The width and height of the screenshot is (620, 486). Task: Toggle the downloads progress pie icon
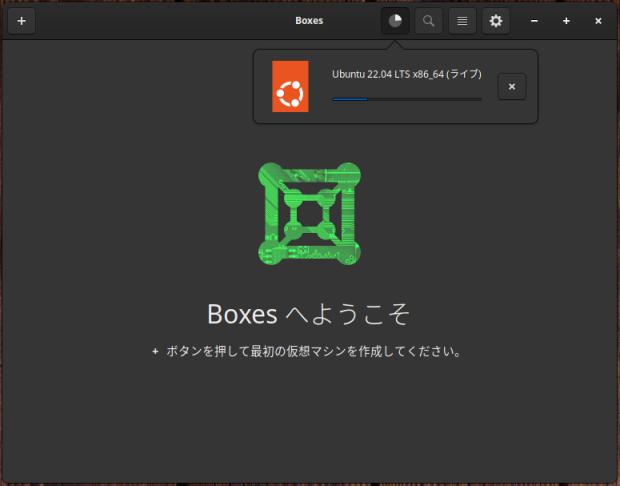395,21
